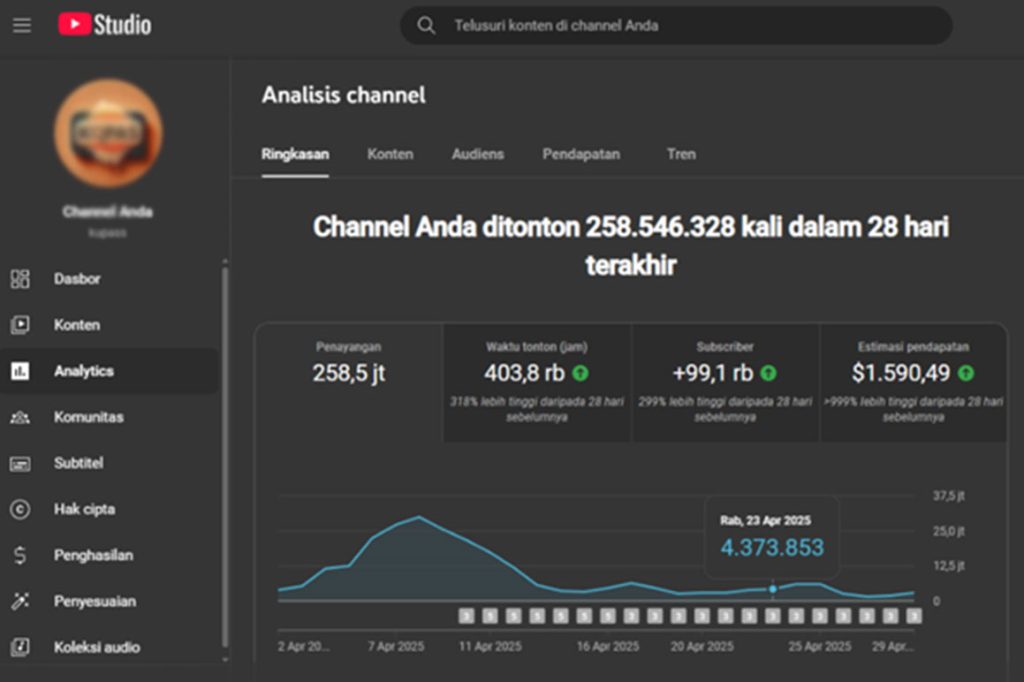
Task: Select the Ringkasan tab
Action: tap(295, 154)
